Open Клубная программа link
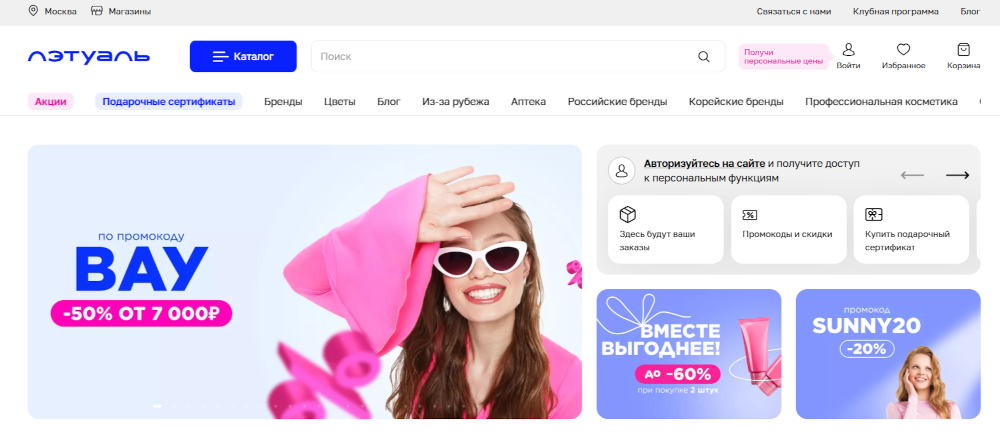 coord(895,11)
